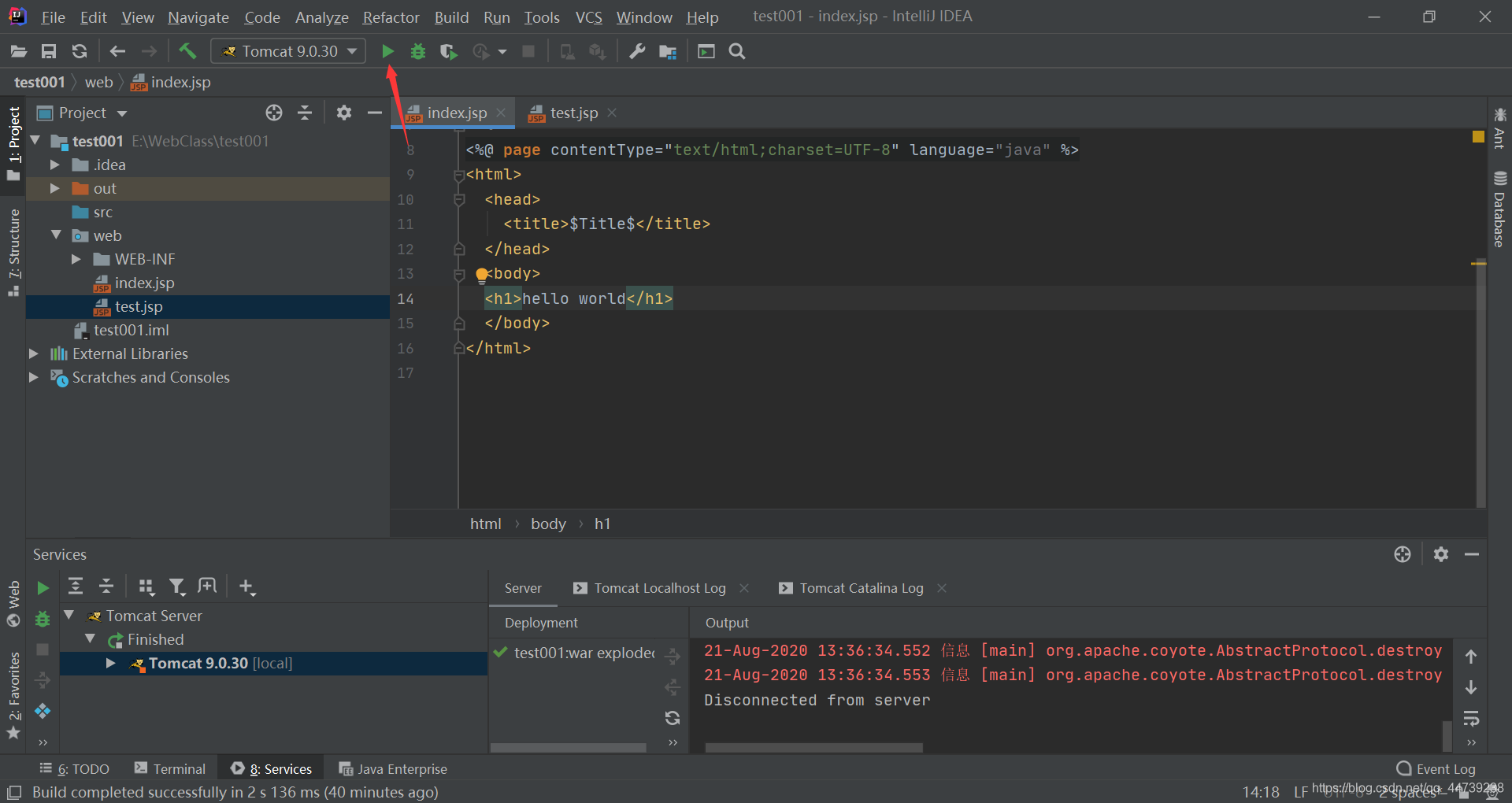Collapse the test001 project root node
This screenshot has width=1512, height=803.
(35, 140)
